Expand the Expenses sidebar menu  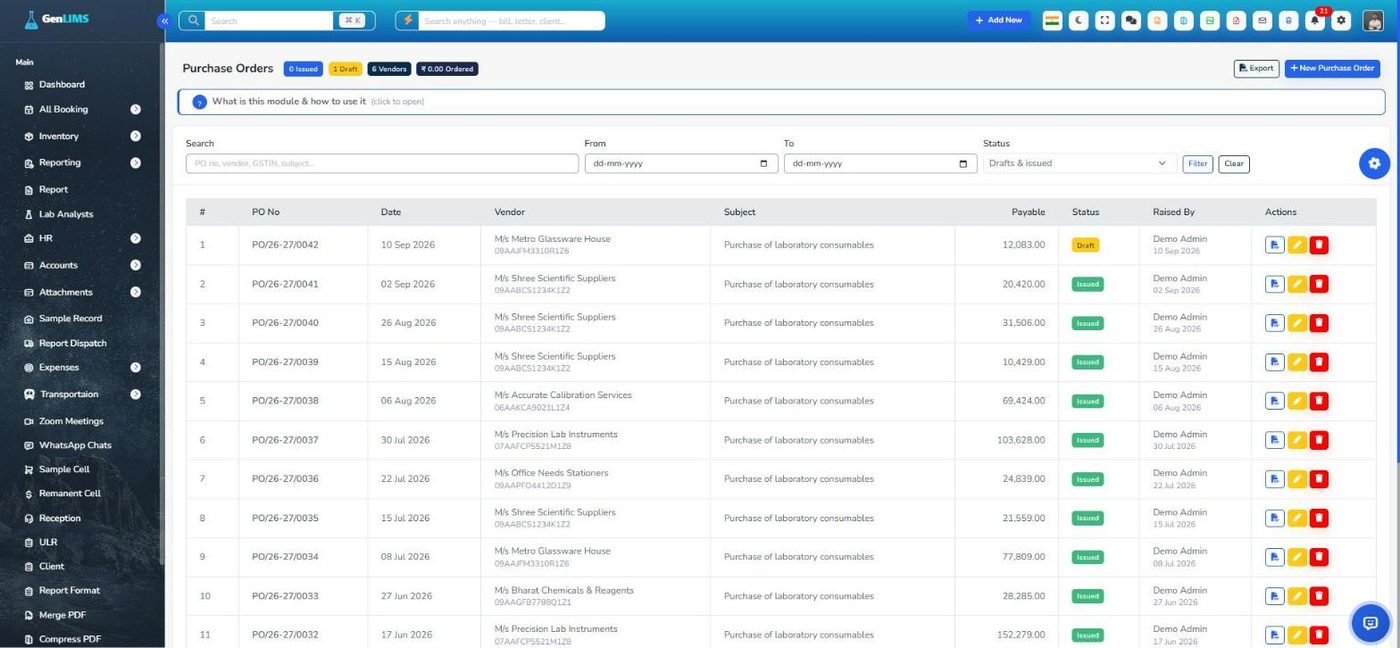[x=82, y=367]
